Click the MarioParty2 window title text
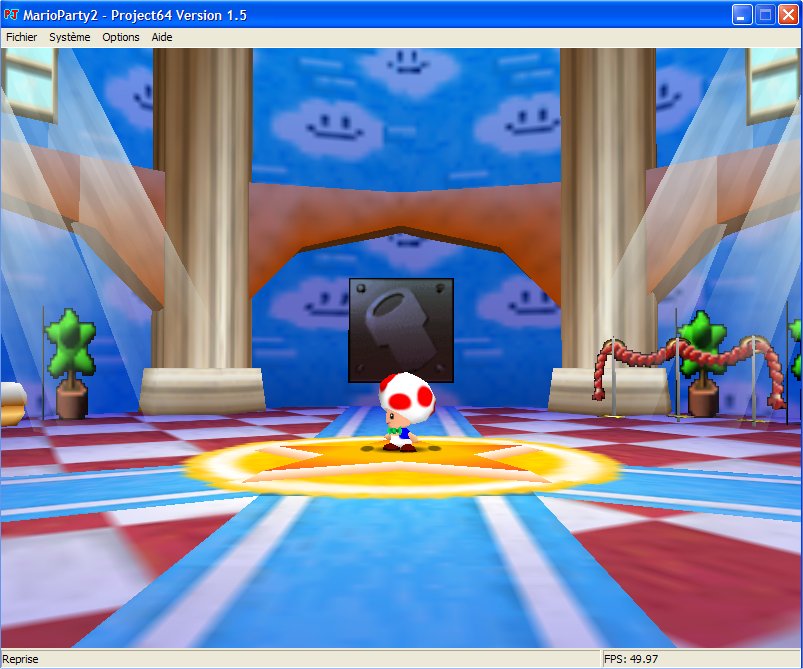This screenshot has width=803, height=669. tap(135, 15)
